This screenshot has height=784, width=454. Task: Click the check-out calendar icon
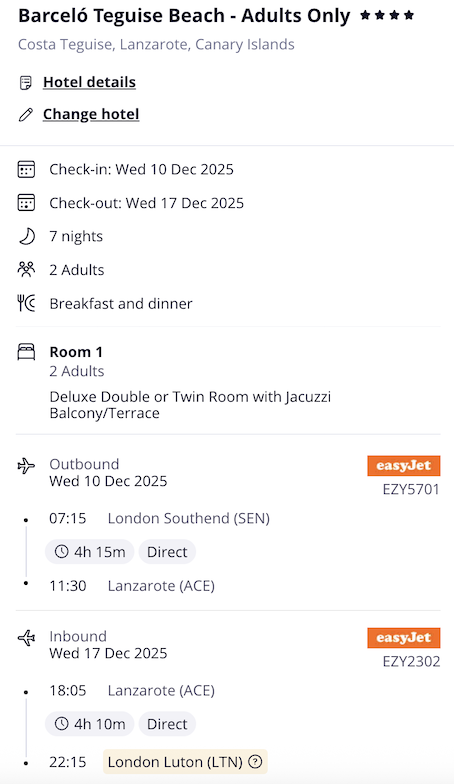[x=26, y=203]
